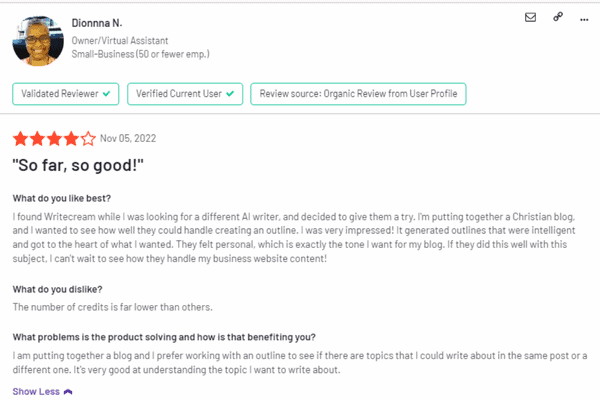Click the second rating star

coord(38,138)
